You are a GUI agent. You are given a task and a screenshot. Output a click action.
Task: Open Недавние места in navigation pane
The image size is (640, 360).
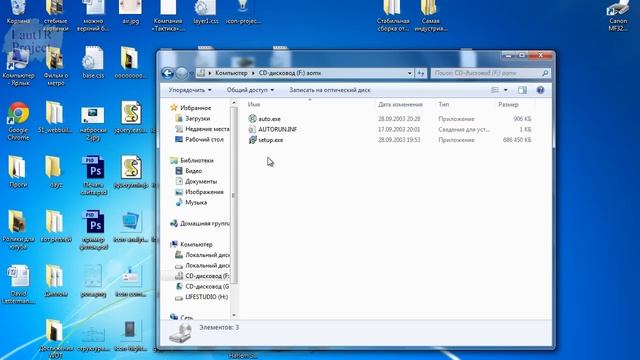tap(207, 129)
